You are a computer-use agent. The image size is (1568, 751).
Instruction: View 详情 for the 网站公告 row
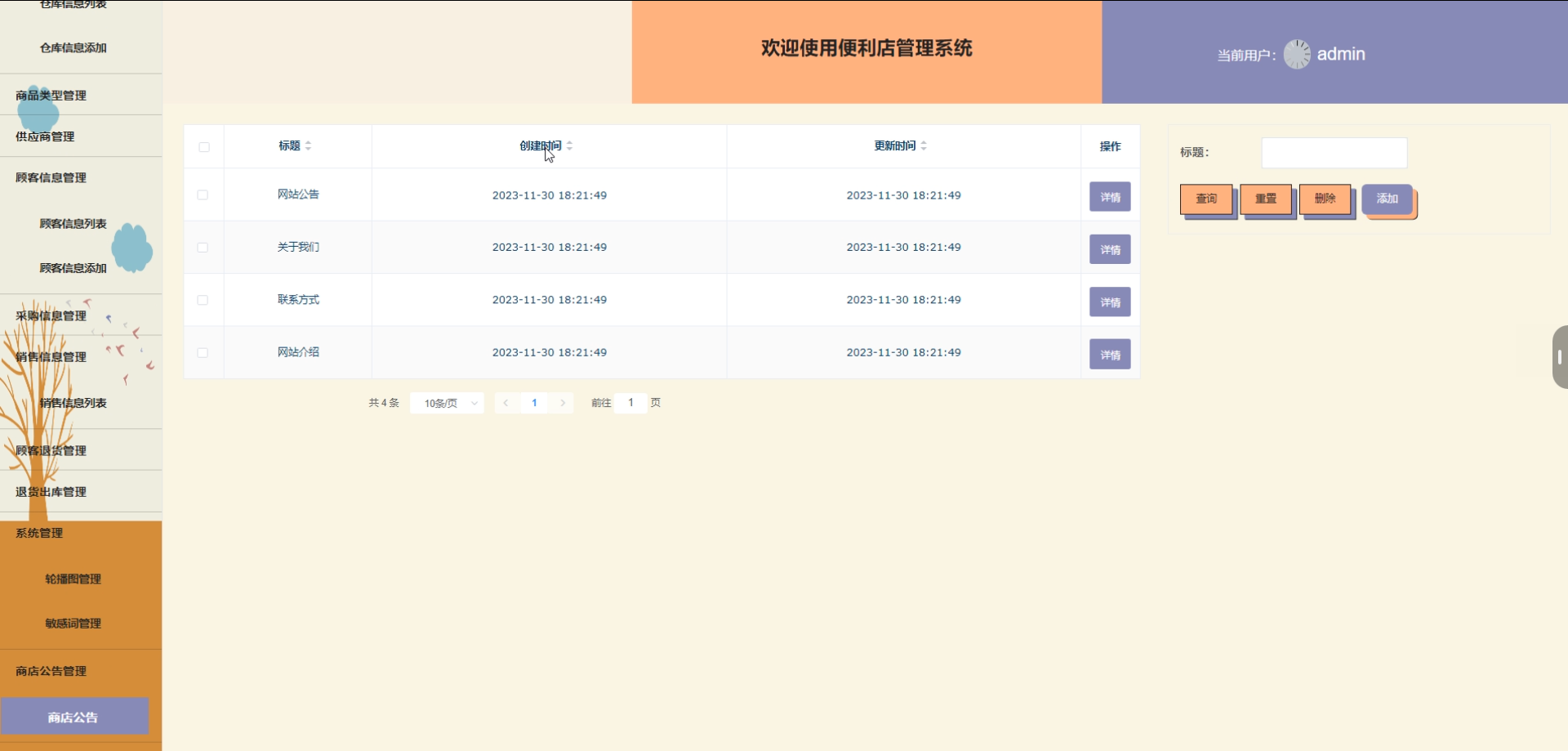pos(1110,197)
